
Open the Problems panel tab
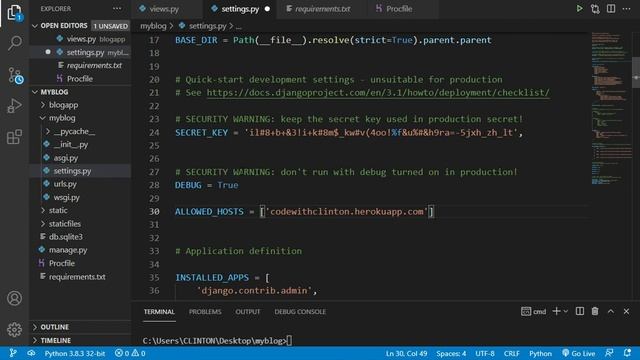tap(205, 311)
